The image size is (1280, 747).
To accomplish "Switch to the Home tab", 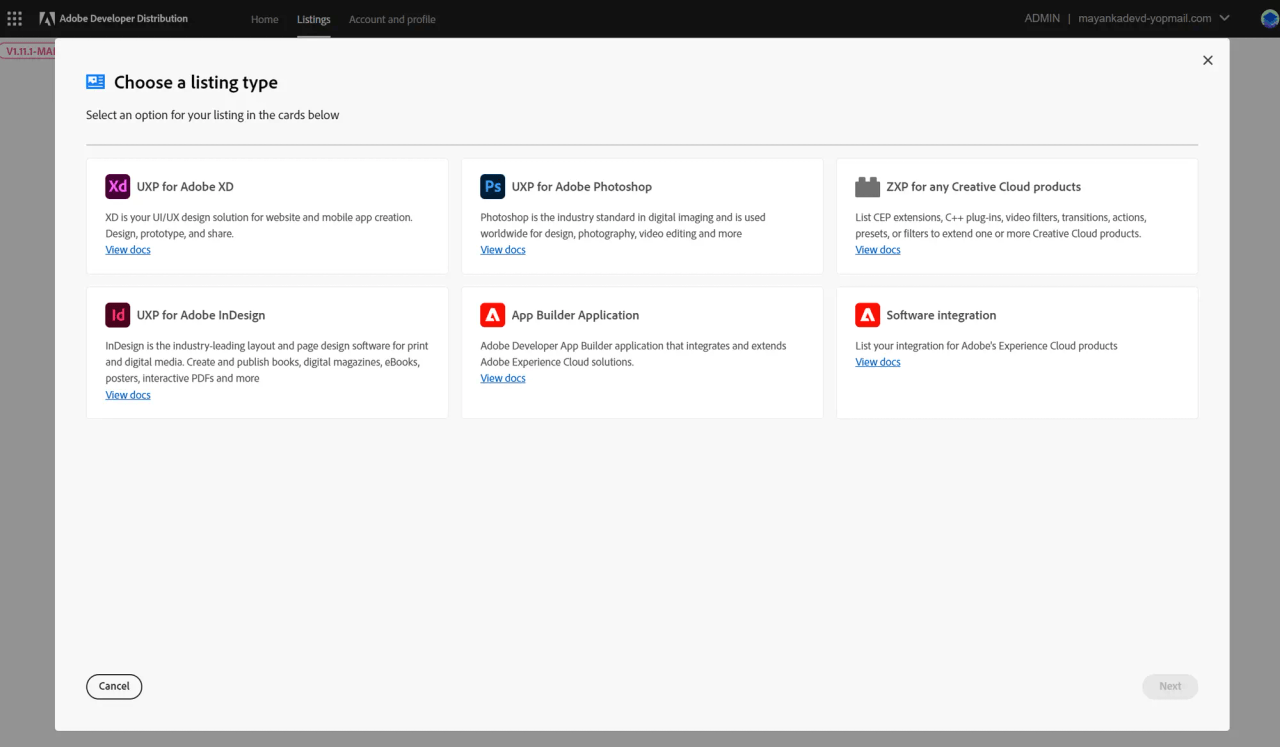I will tap(264, 19).
